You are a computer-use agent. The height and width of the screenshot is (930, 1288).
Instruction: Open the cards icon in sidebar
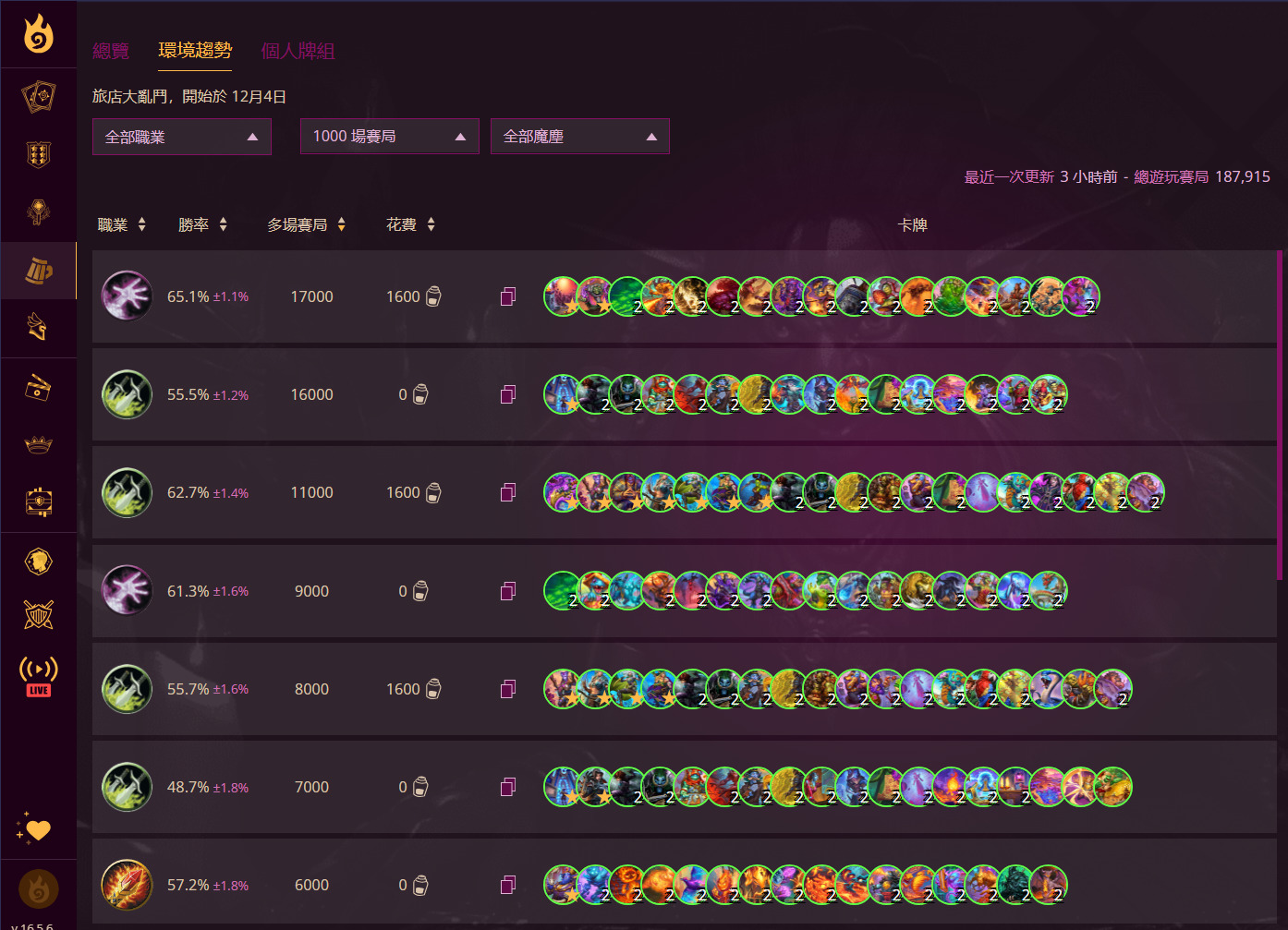(x=39, y=96)
